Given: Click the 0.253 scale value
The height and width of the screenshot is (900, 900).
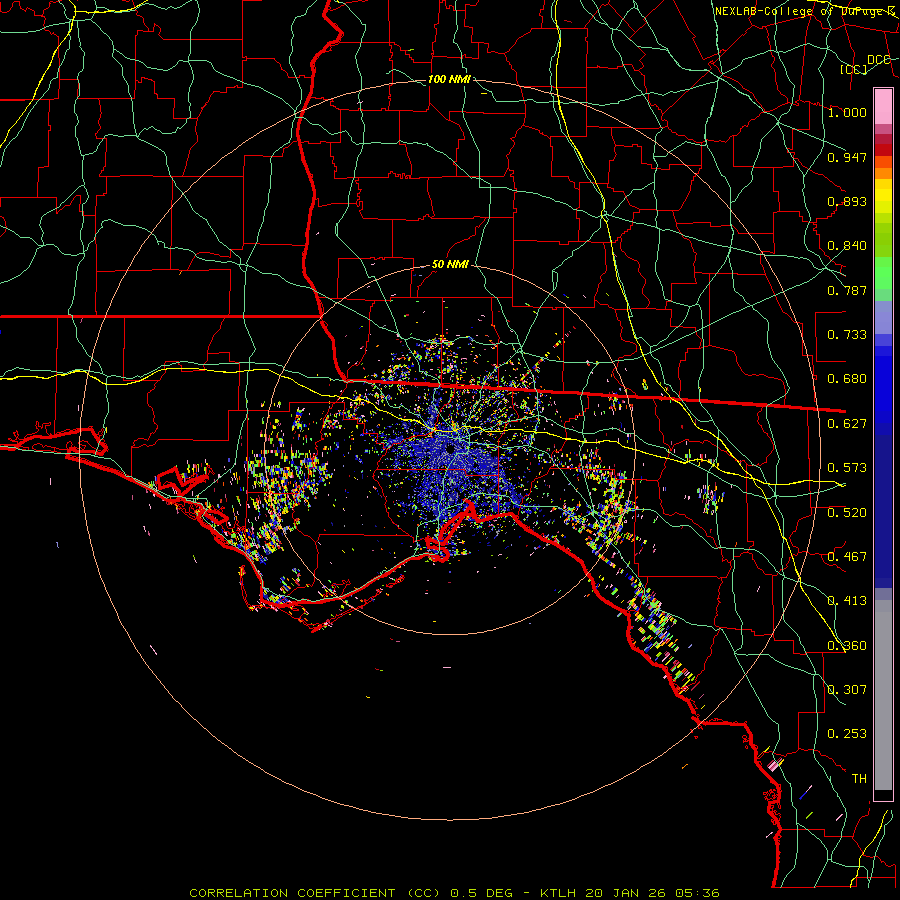Looking at the screenshot, I should click(847, 734).
